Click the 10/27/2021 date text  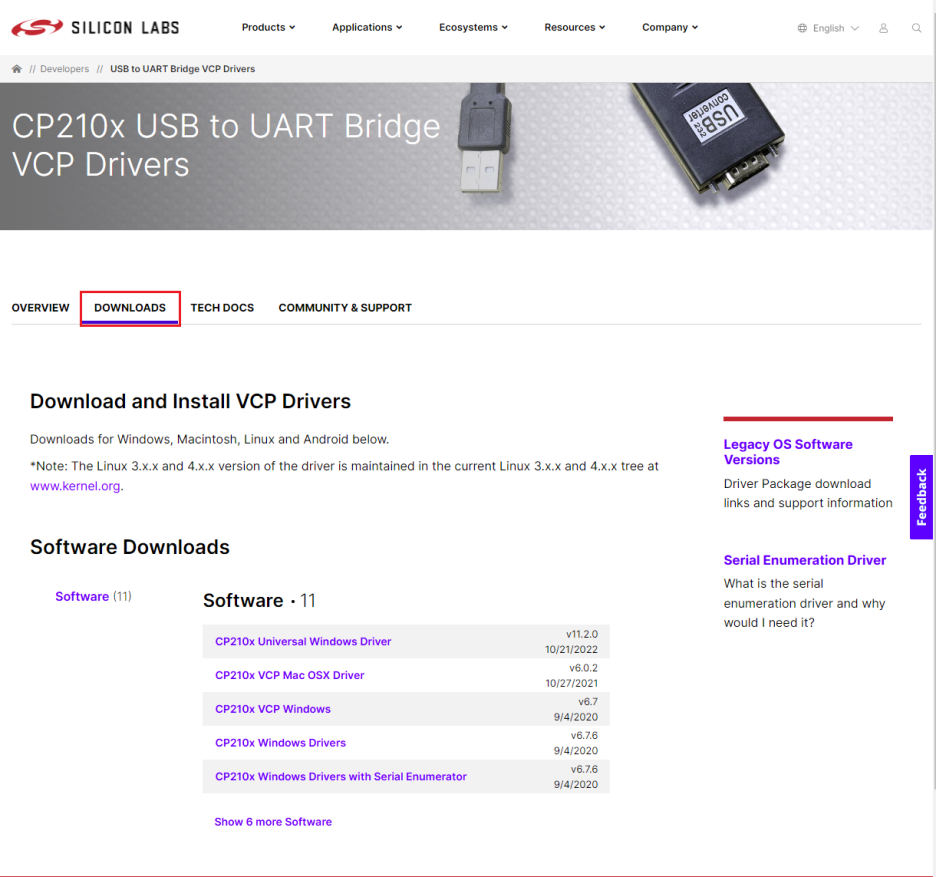[x=571, y=683]
